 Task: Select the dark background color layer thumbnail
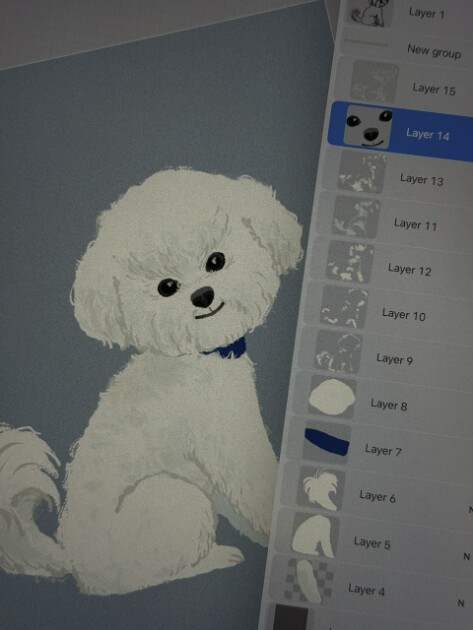pos(291,618)
